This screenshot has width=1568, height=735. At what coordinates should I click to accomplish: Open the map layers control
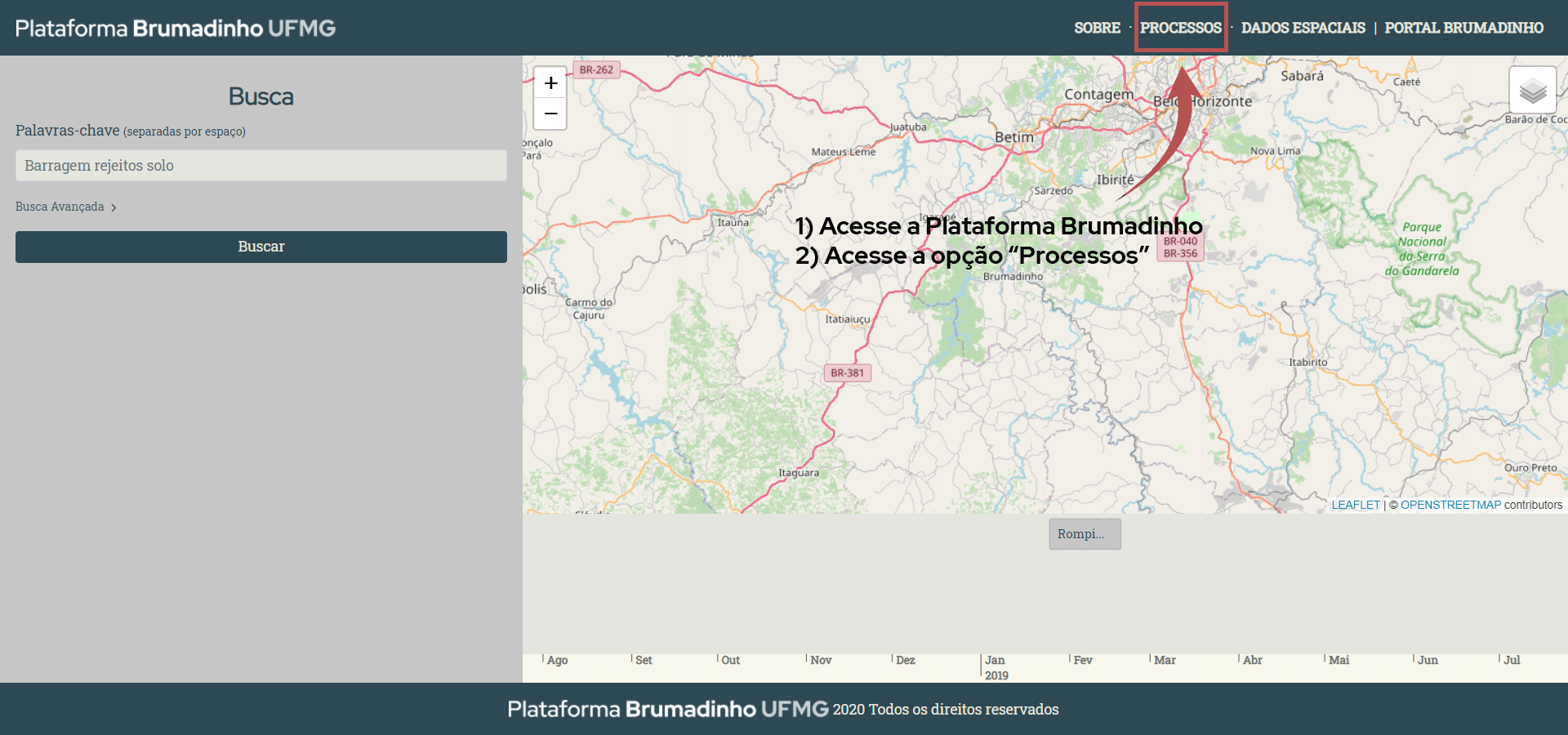click(x=1533, y=90)
